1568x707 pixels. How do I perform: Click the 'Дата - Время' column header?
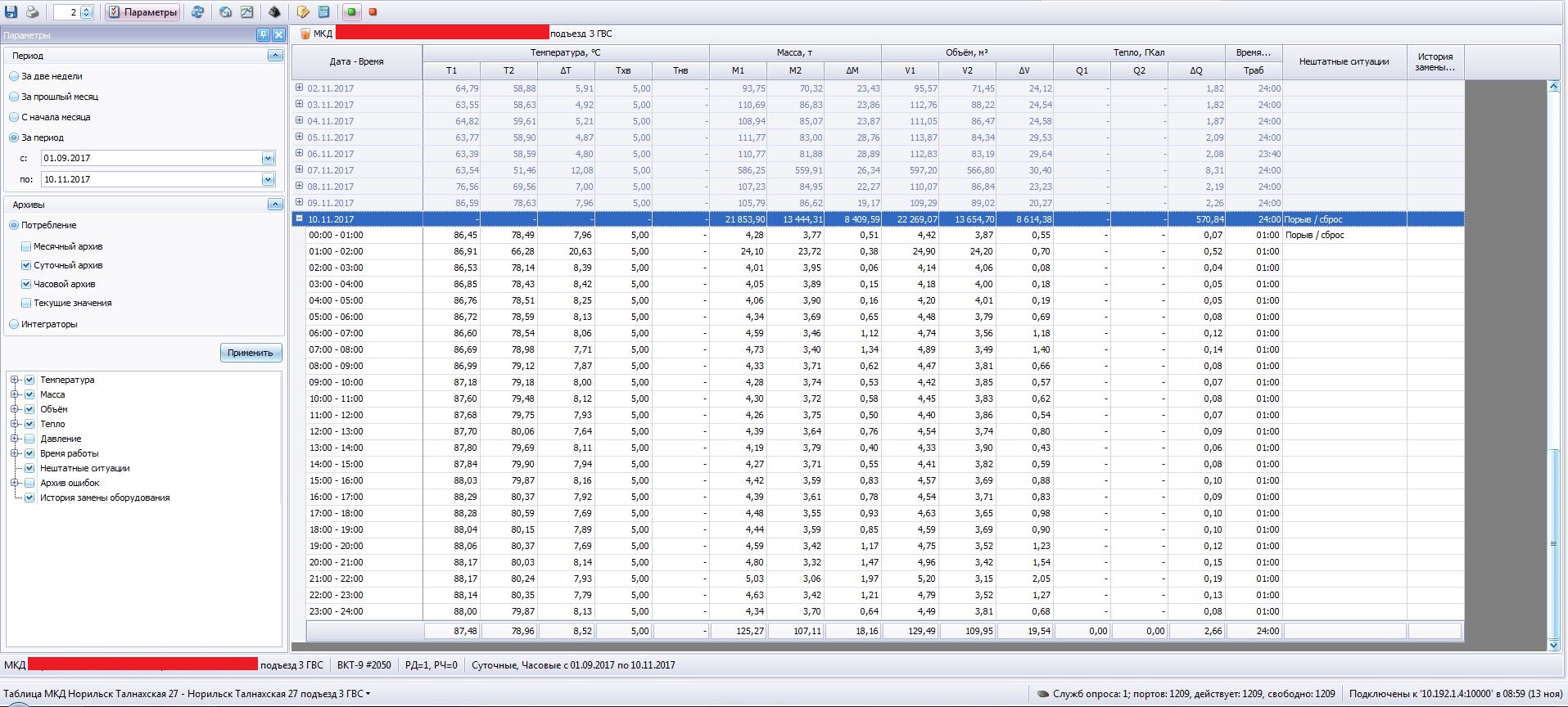click(x=357, y=61)
